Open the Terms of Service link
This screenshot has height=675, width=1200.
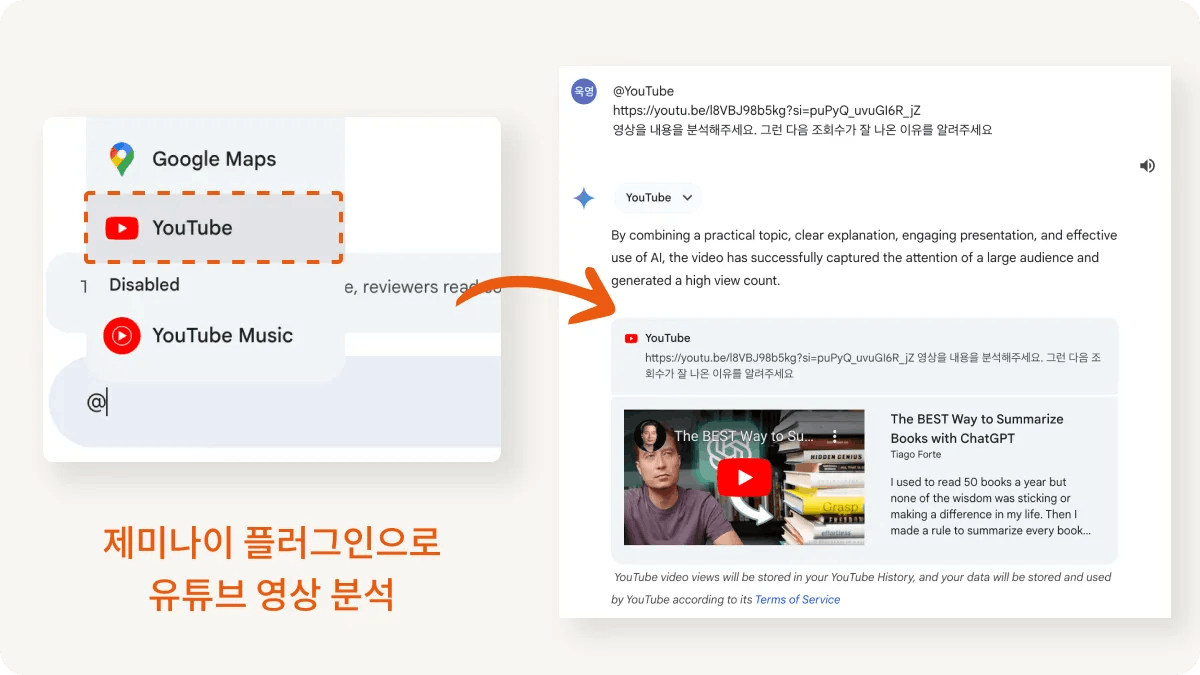(797, 599)
